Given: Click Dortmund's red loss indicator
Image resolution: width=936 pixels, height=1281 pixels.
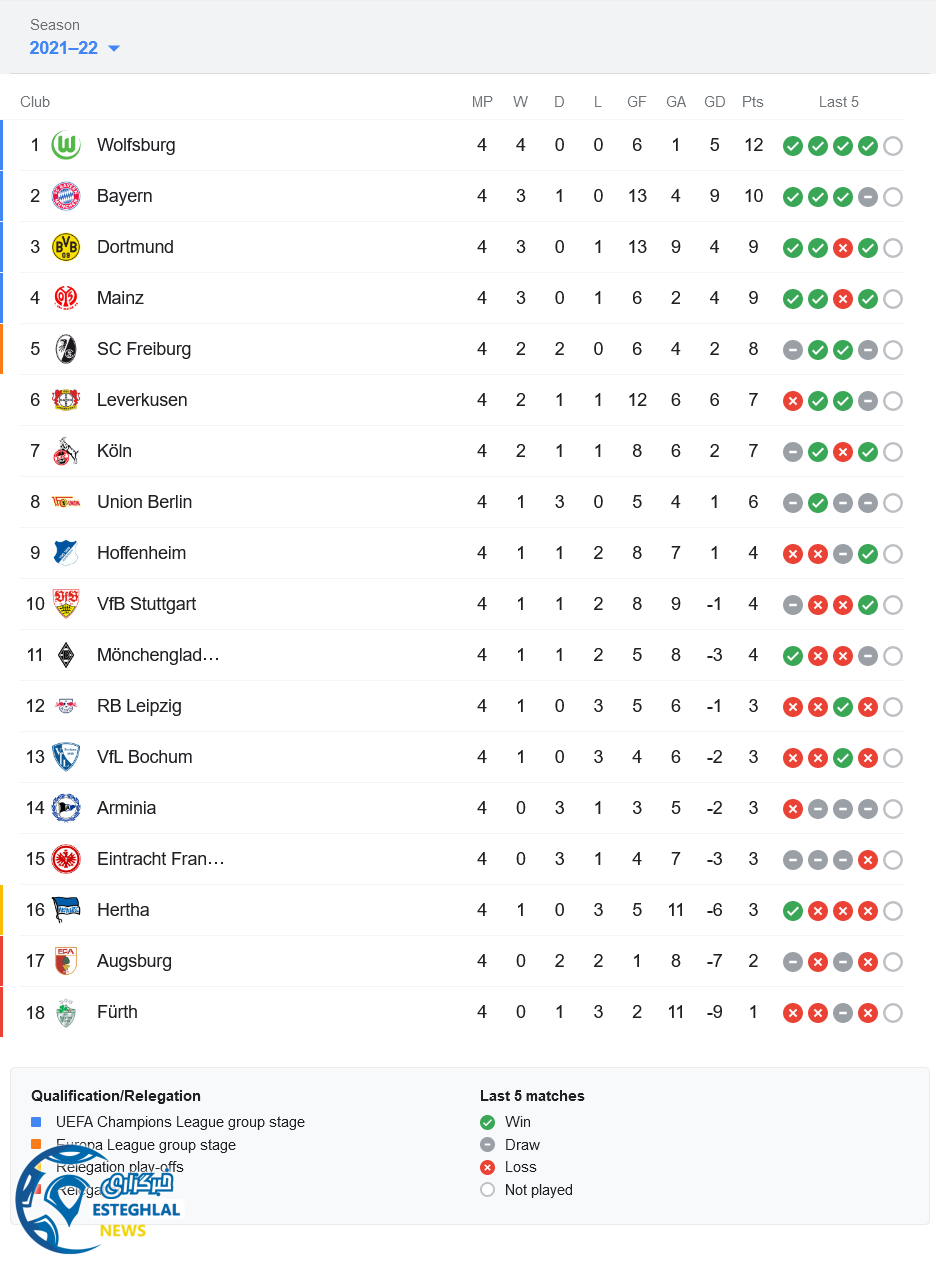Looking at the screenshot, I should click(x=843, y=248).
